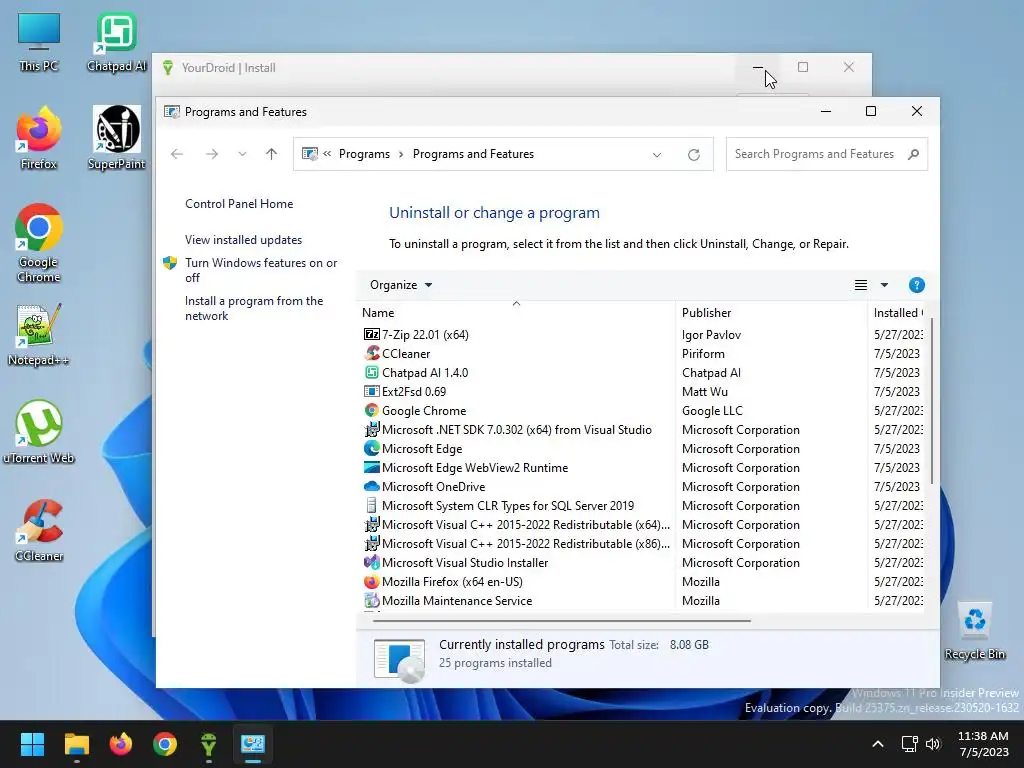Go forward in Programs and Features
This screenshot has width=1024, height=768.
coord(212,154)
